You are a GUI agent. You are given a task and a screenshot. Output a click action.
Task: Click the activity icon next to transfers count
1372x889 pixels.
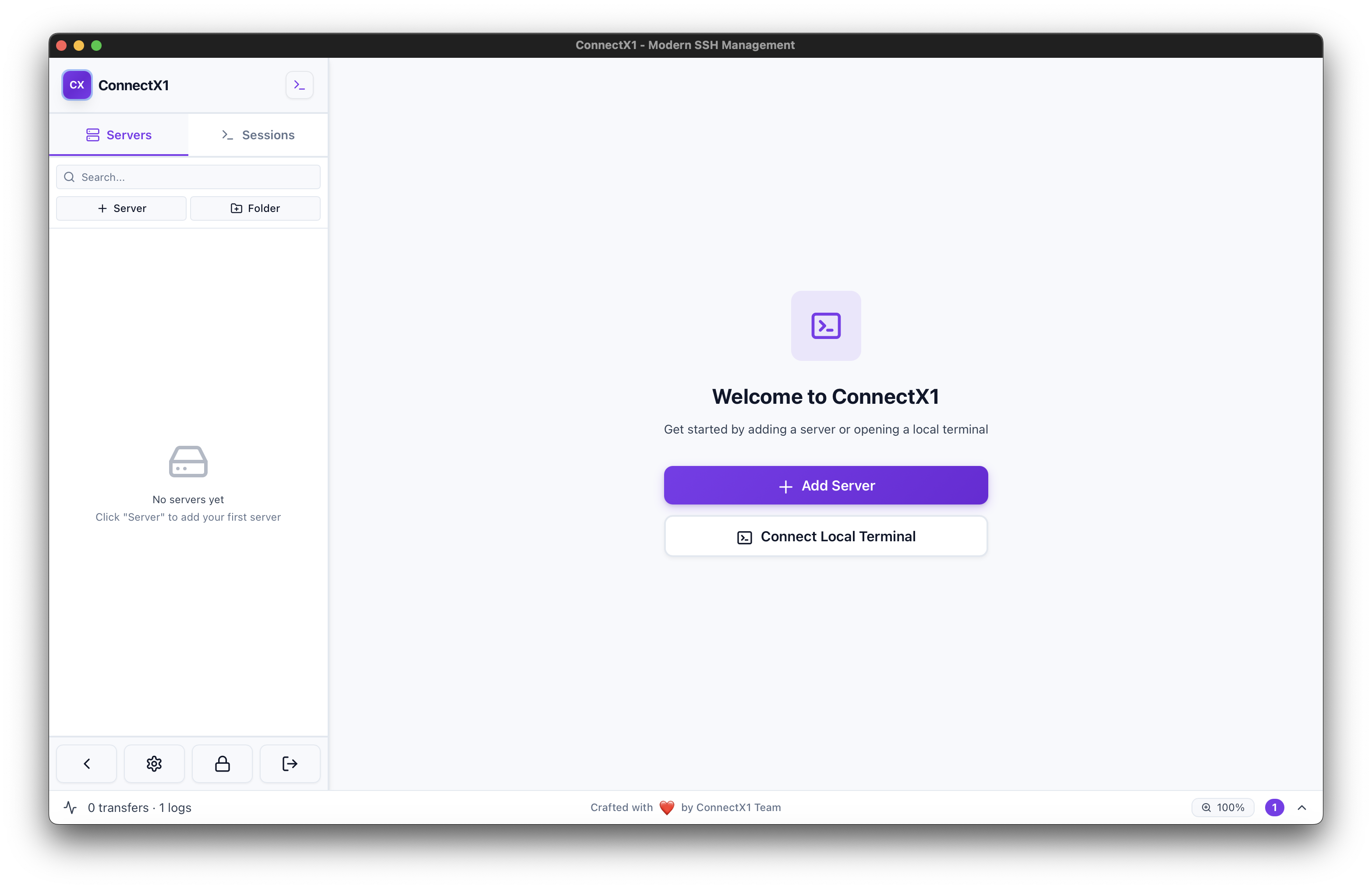[71, 807]
